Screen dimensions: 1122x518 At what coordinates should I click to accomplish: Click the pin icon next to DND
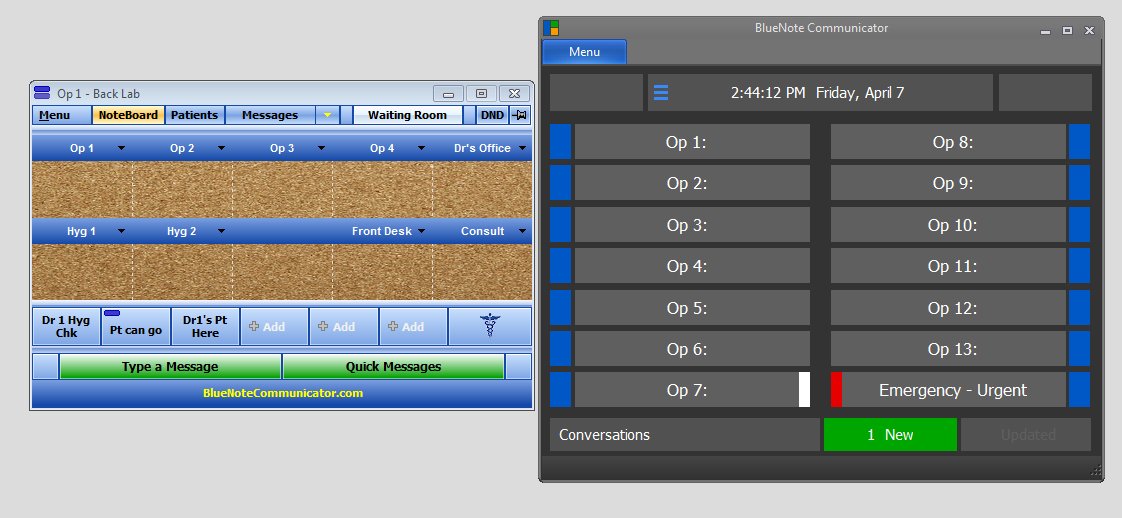(519, 115)
